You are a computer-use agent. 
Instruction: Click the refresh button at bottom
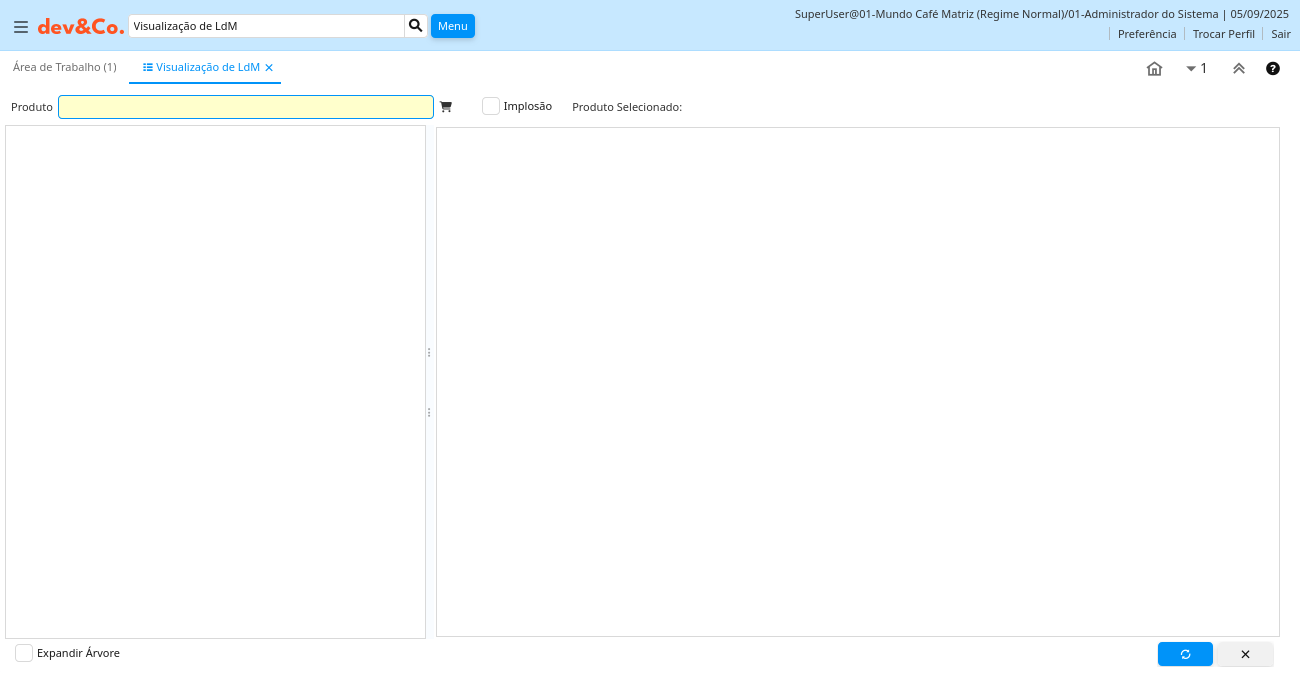(x=1185, y=654)
